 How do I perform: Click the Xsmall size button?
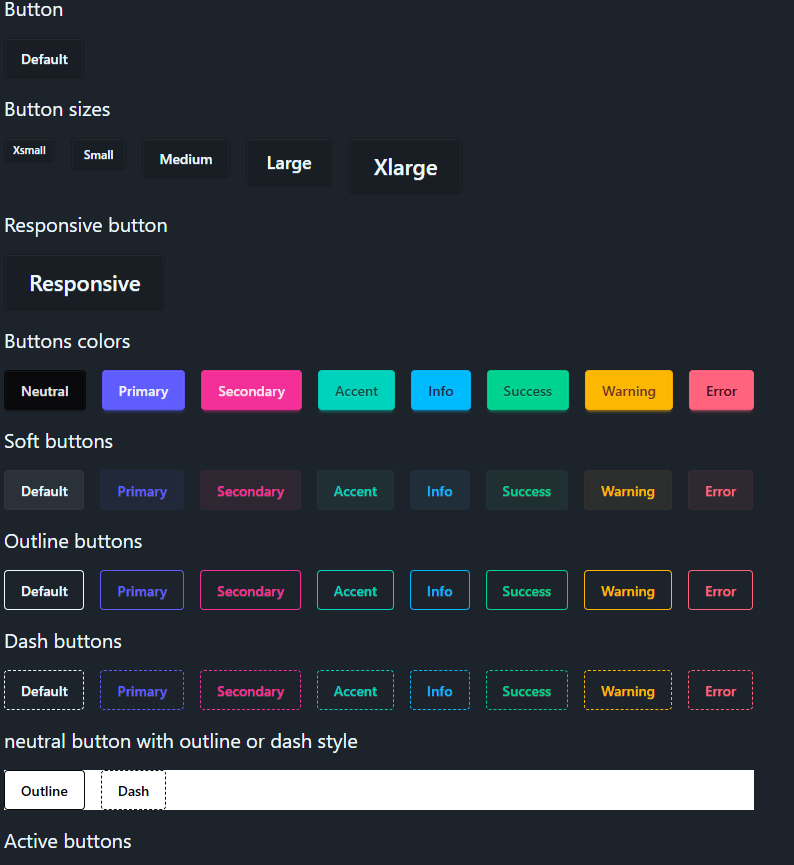(29, 150)
